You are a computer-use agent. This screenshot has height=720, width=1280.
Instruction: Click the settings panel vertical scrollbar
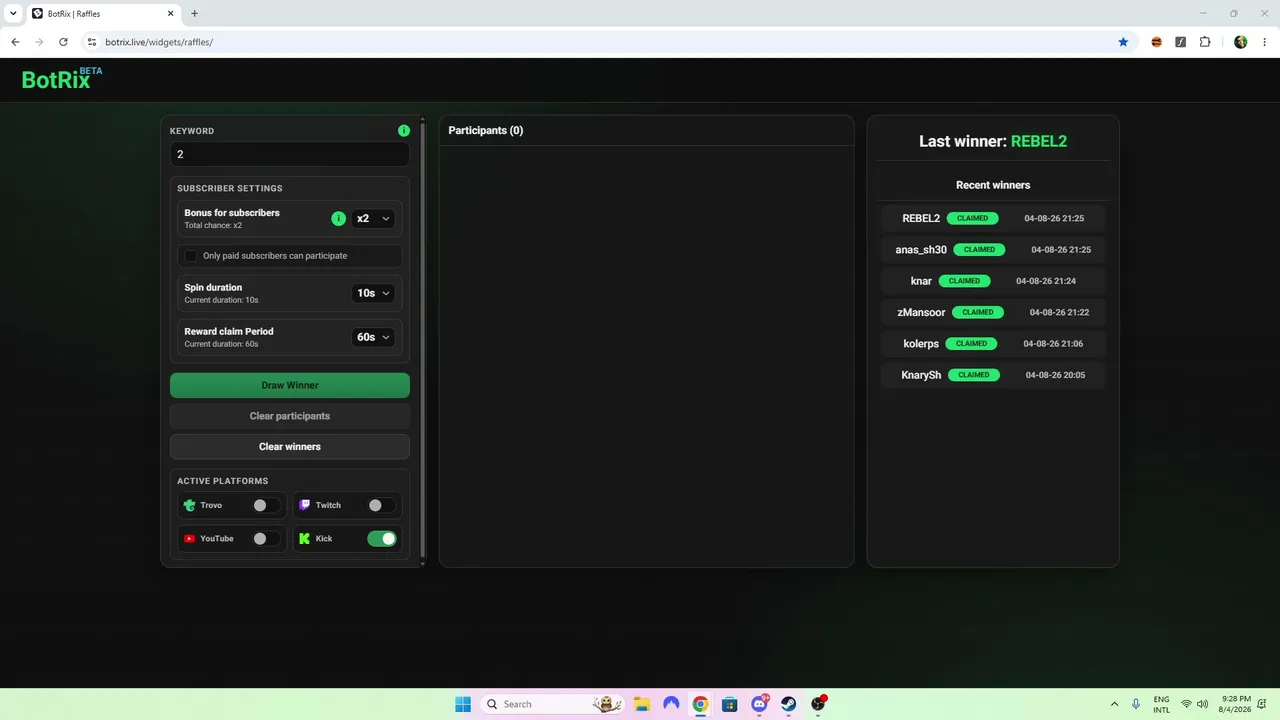pyautogui.click(x=422, y=340)
